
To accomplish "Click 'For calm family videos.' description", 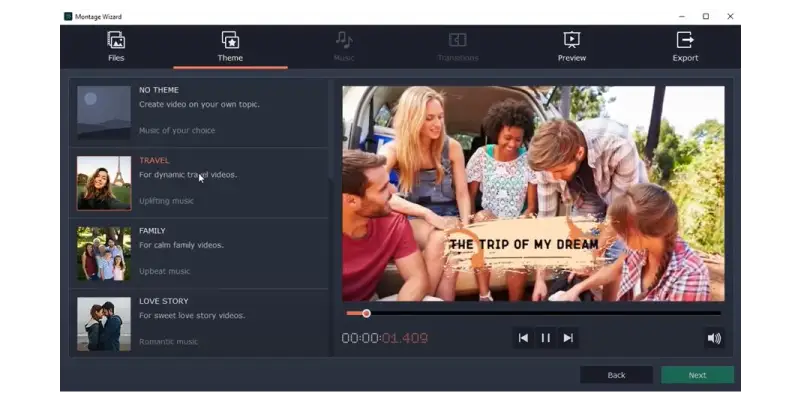I will pos(181,245).
